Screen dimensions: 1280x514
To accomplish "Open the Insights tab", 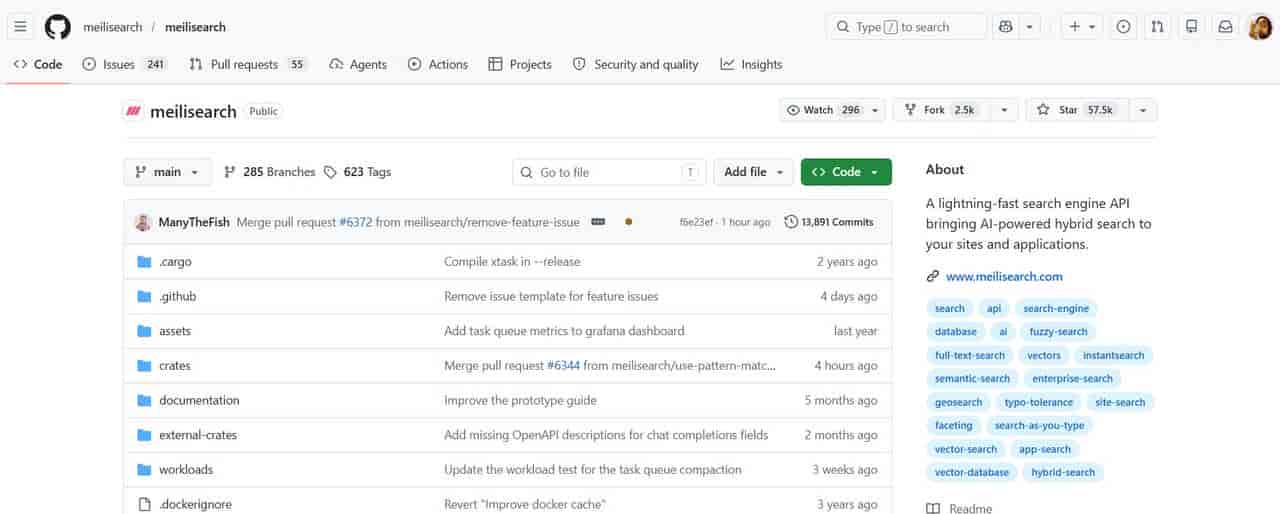I will coord(751,64).
